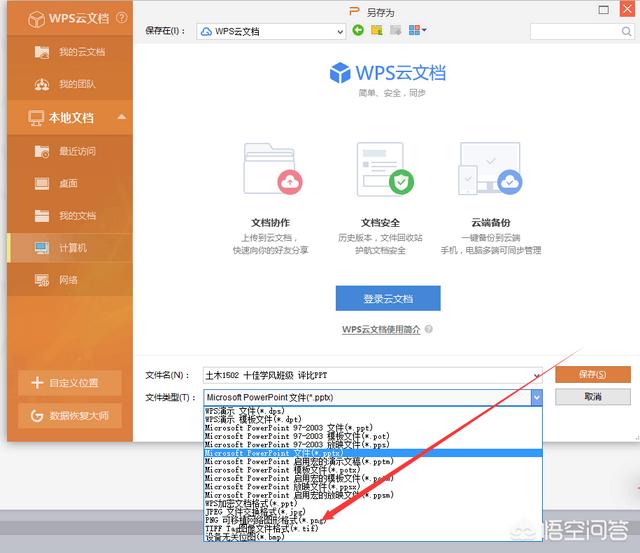
Task: Click the 登录云文档 button
Action: (x=387, y=298)
